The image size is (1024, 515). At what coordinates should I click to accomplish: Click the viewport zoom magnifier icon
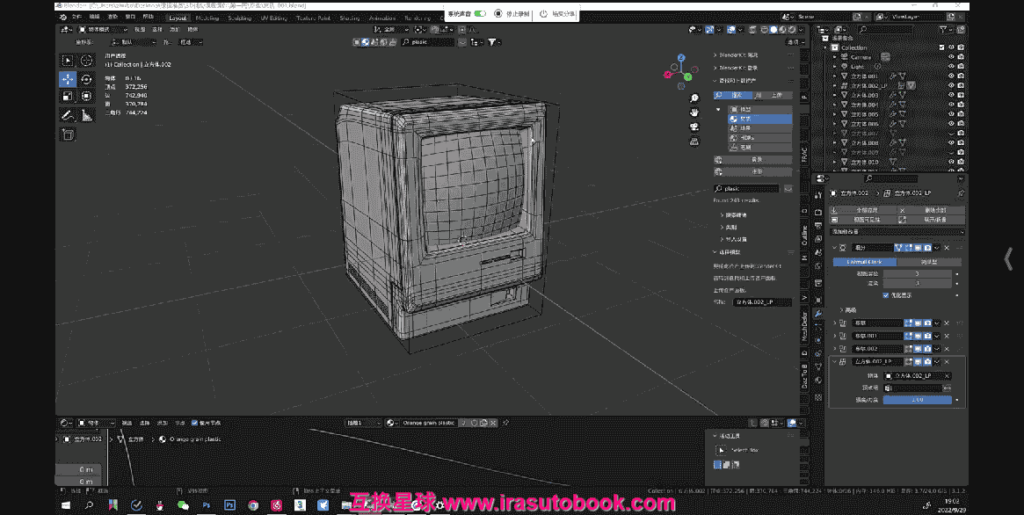[694, 99]
